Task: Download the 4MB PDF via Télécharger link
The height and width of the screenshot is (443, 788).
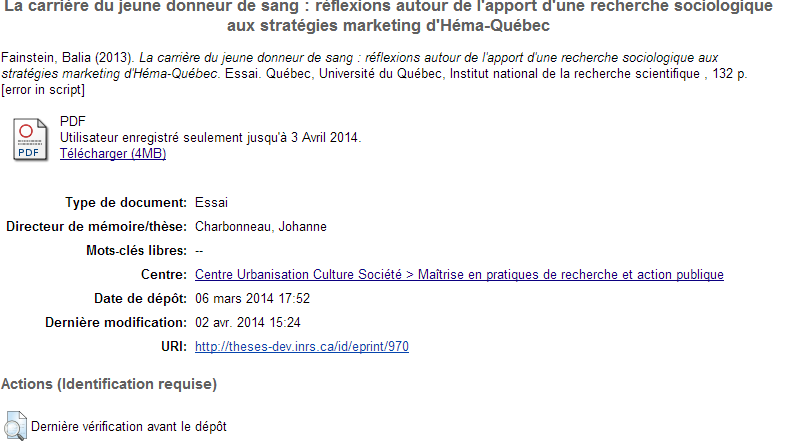Action: [113, 154]
